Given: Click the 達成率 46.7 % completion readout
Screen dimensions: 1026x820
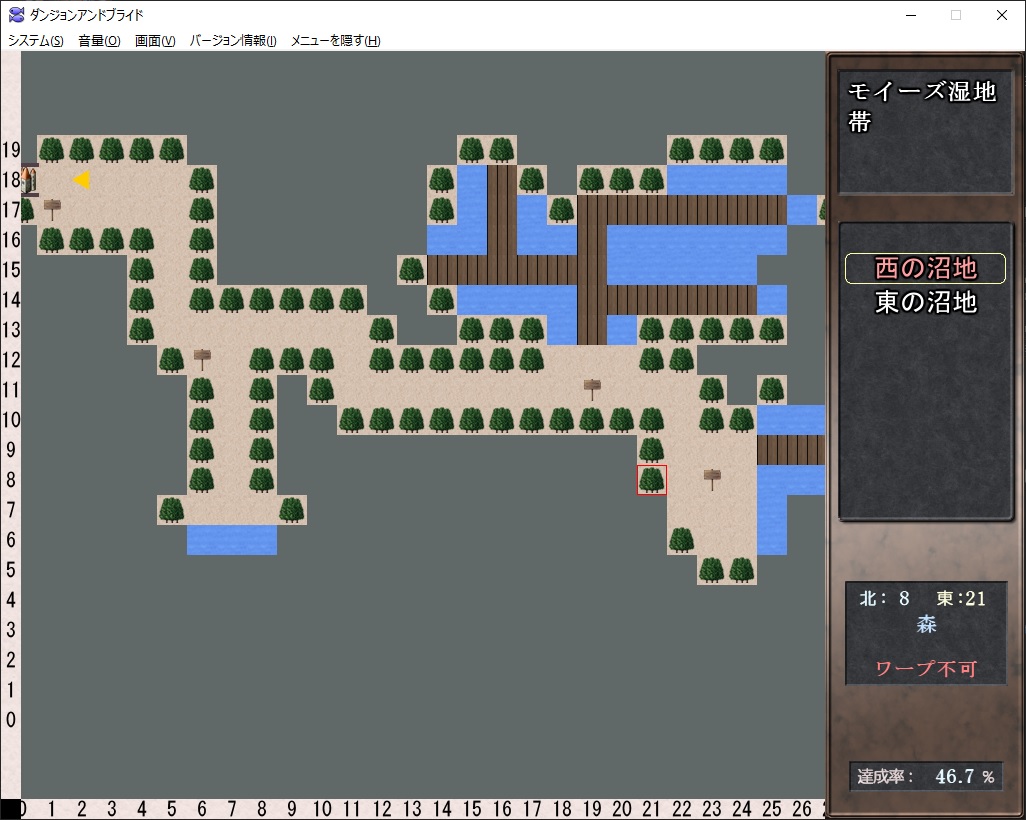Looking at the screenshot, I should 925,777.
